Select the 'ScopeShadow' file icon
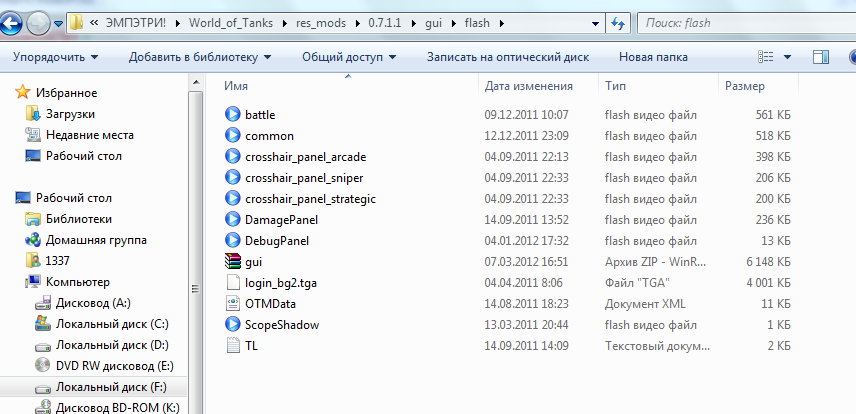 tap(233, 324)
